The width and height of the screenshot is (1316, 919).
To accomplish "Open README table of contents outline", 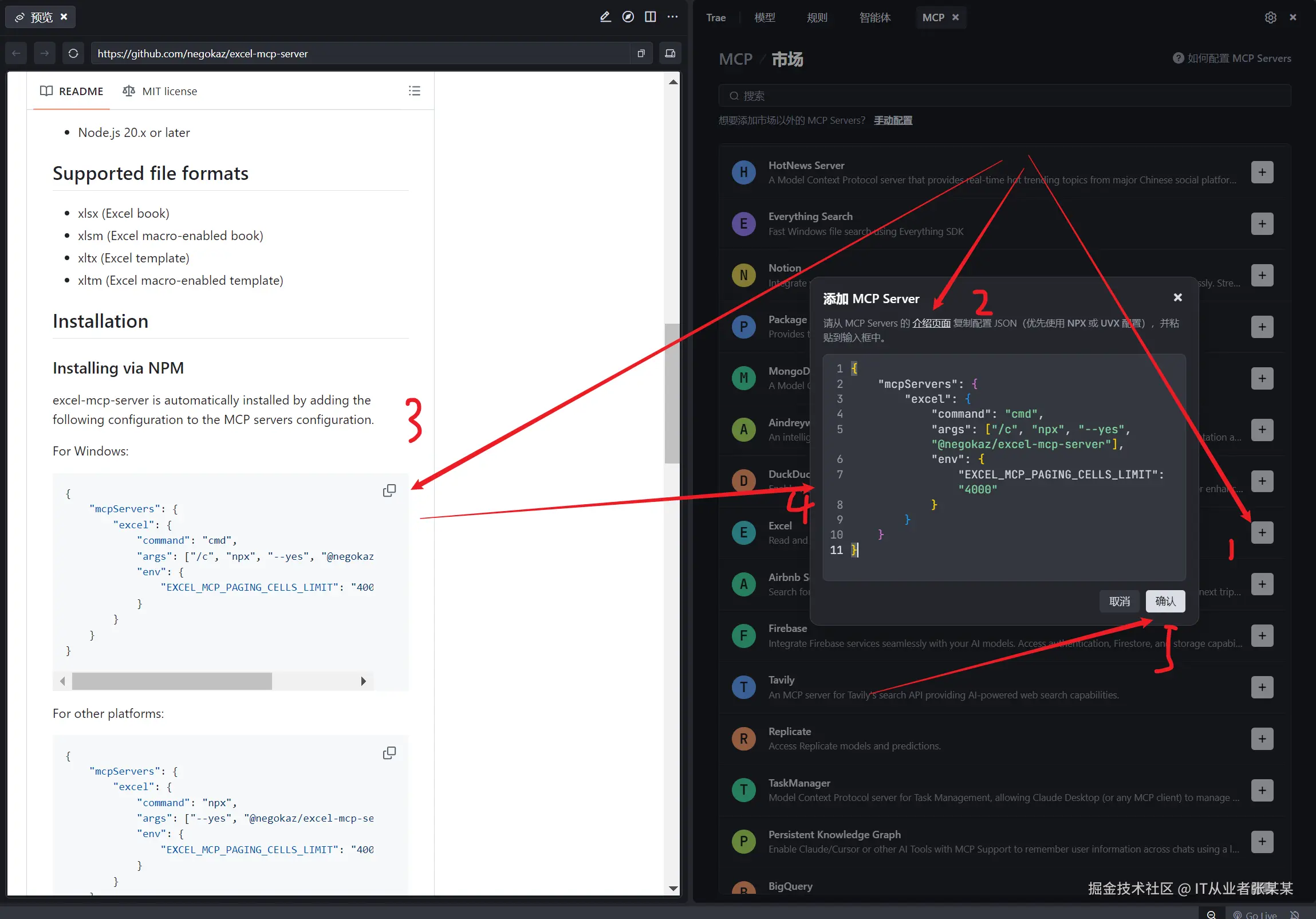I will click(x=415, y=91).
